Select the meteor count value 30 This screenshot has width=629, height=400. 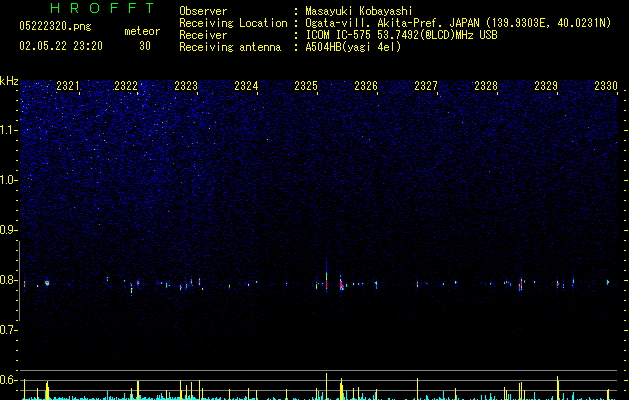[x=145, y=46]
